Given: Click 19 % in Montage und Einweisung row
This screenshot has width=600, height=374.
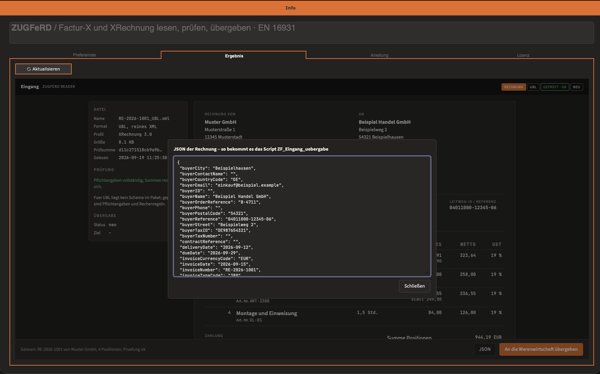Looking at the screenshot, I should click(x=496, y=313).
